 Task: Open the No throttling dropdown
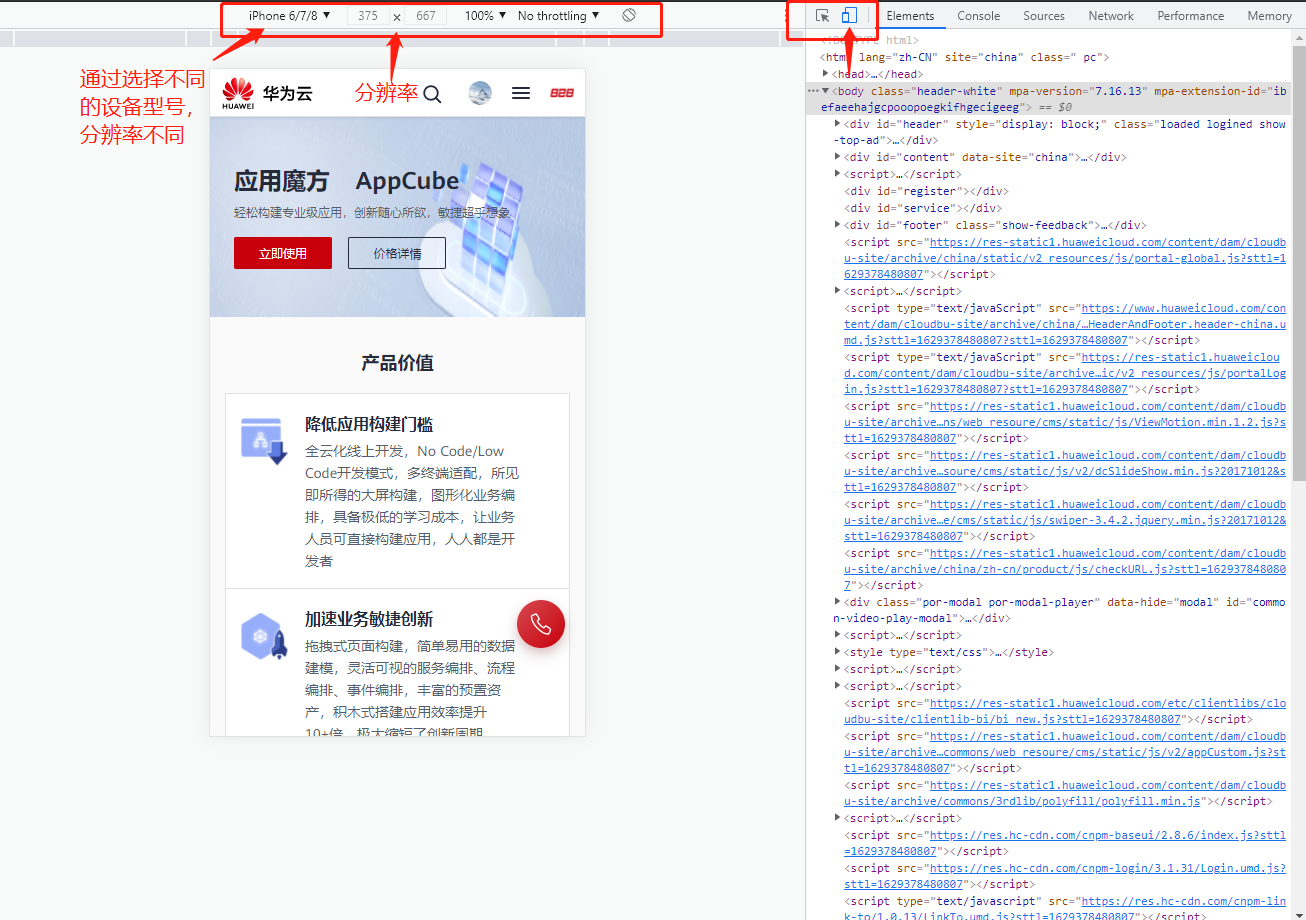pyautogui.click(x=556, y=16)
